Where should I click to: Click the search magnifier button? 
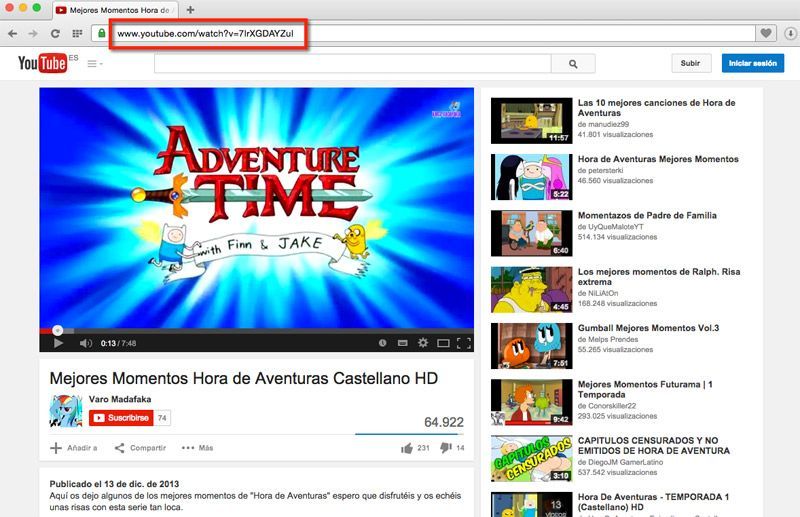coord(573,64)
